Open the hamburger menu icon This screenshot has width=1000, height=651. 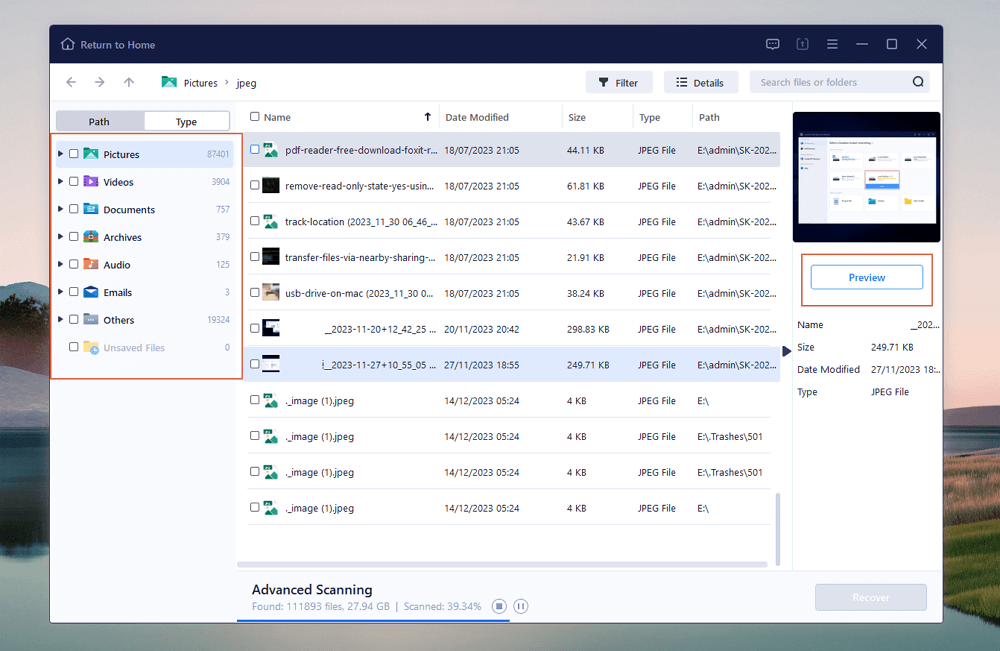[x=832, y=45]
